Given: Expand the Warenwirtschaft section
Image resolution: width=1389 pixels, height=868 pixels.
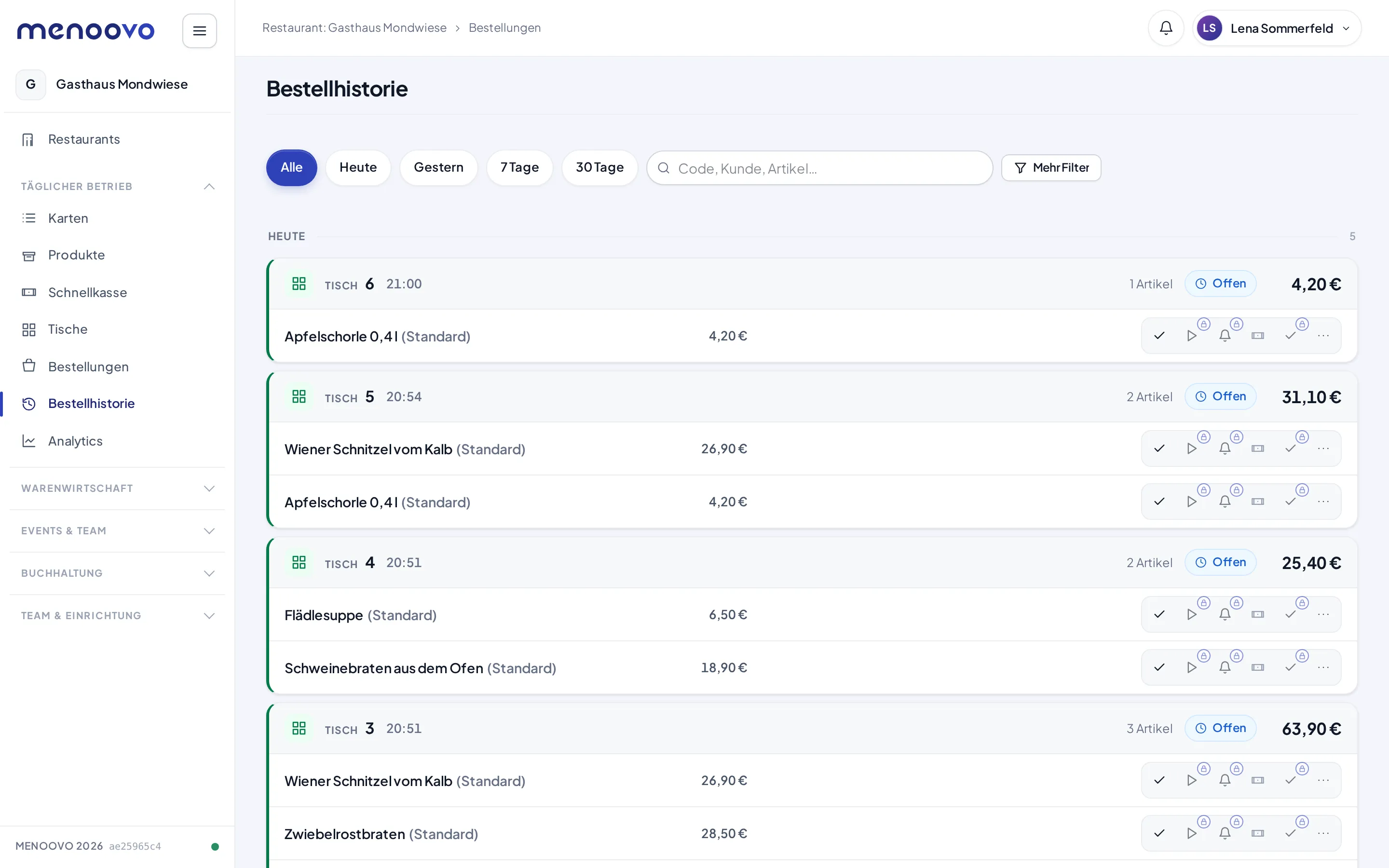Looking at the screenshot, I should [x=118, y=488].
